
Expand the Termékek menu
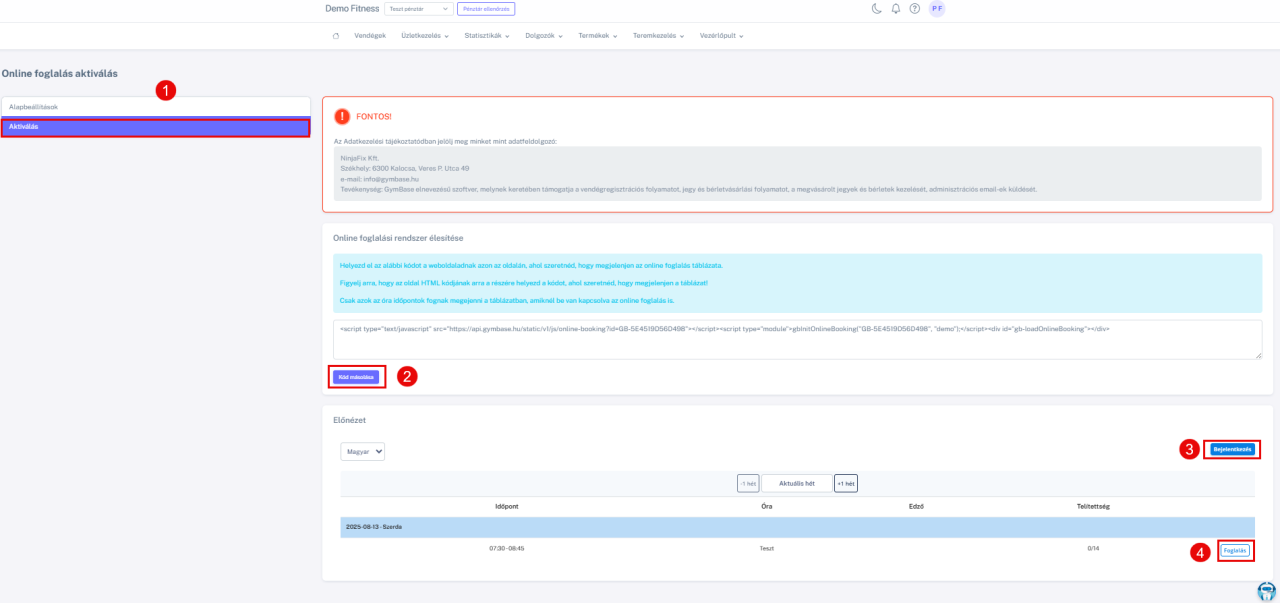(598, 36)
